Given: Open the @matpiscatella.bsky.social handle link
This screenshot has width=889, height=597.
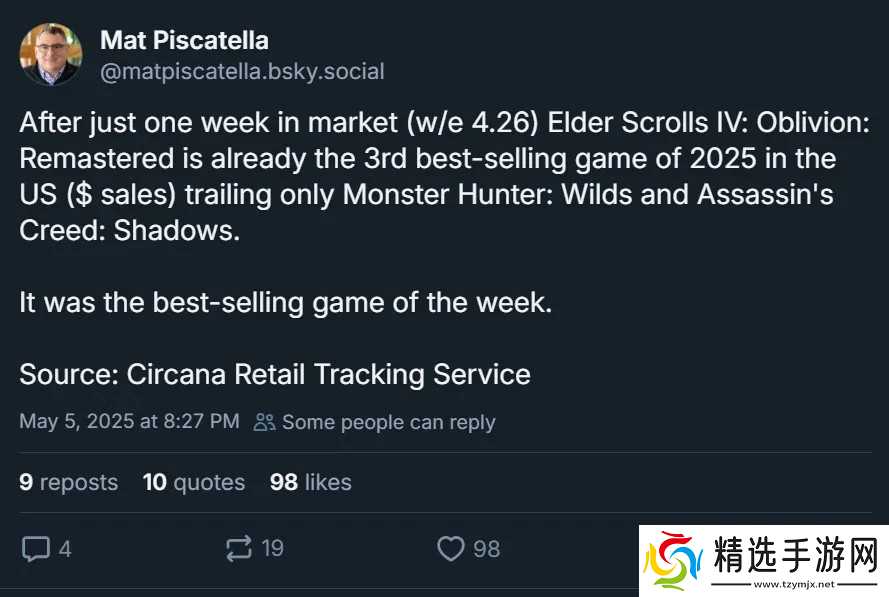Looking at the screenshot, I should pyautogui.click(x=242, y=71).
